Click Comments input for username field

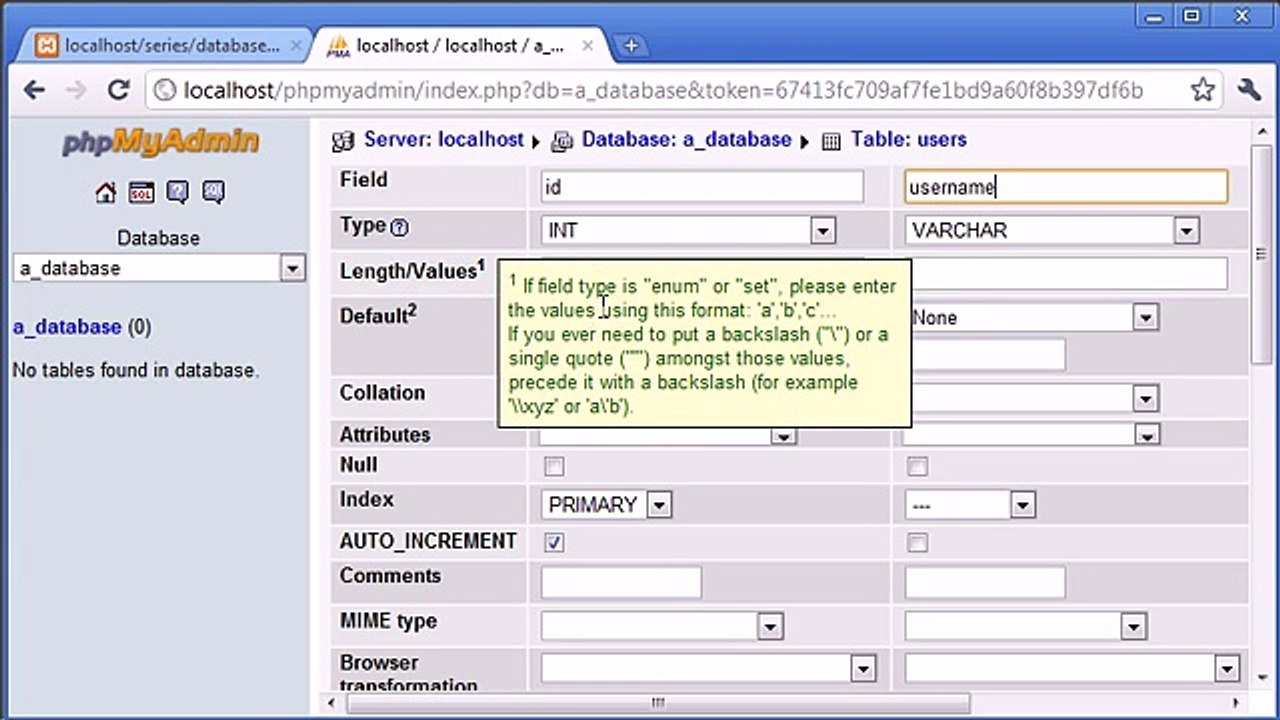click(985, 582)
